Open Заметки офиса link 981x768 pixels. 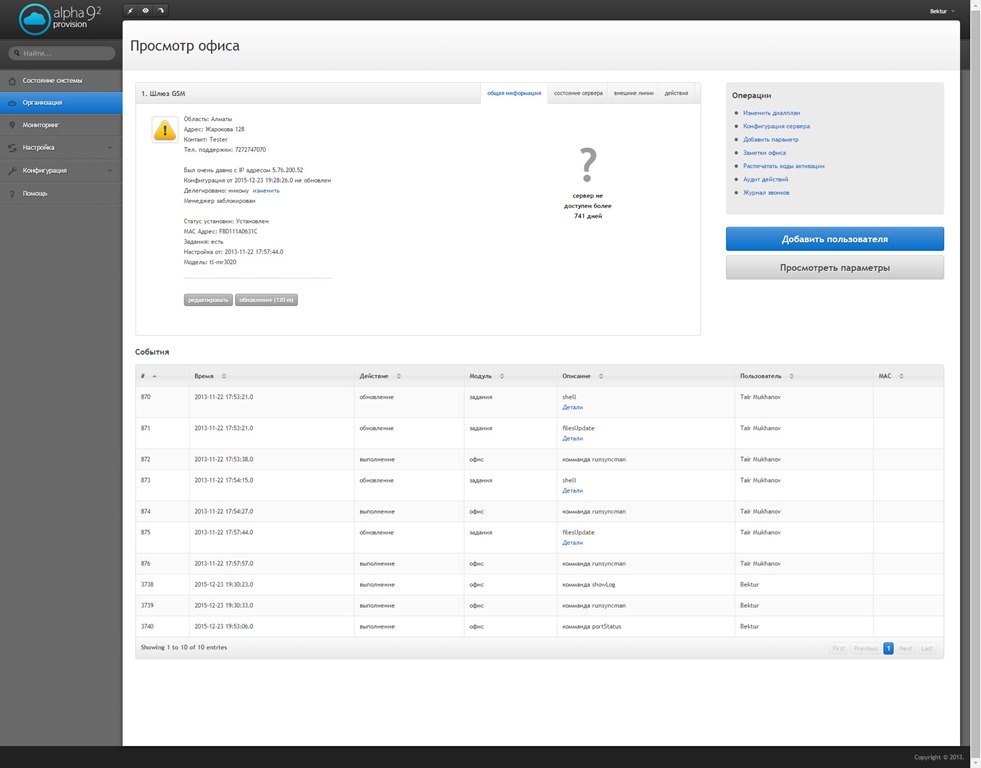764,153
